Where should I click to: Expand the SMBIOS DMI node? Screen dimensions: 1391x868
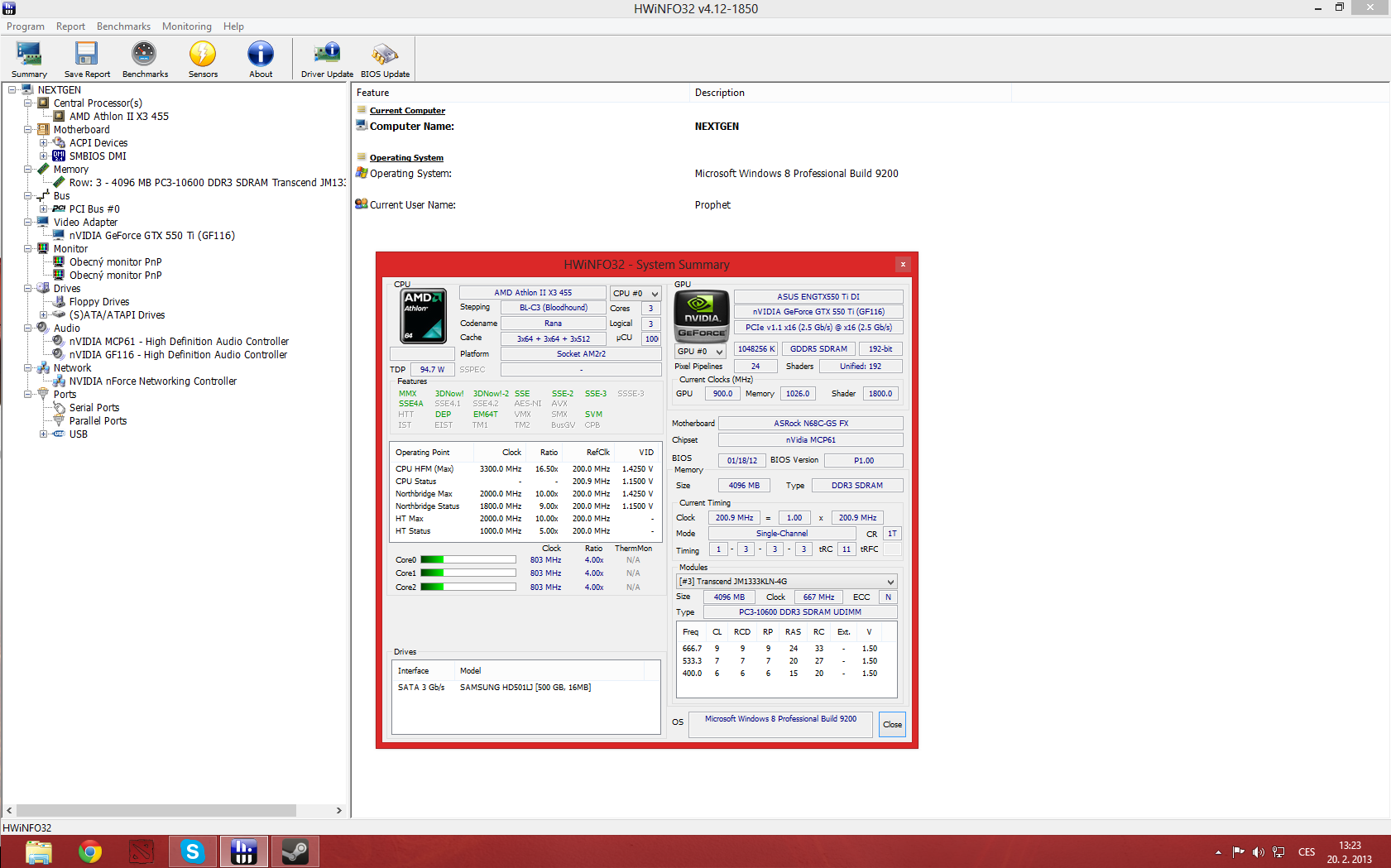coord(43,156)
